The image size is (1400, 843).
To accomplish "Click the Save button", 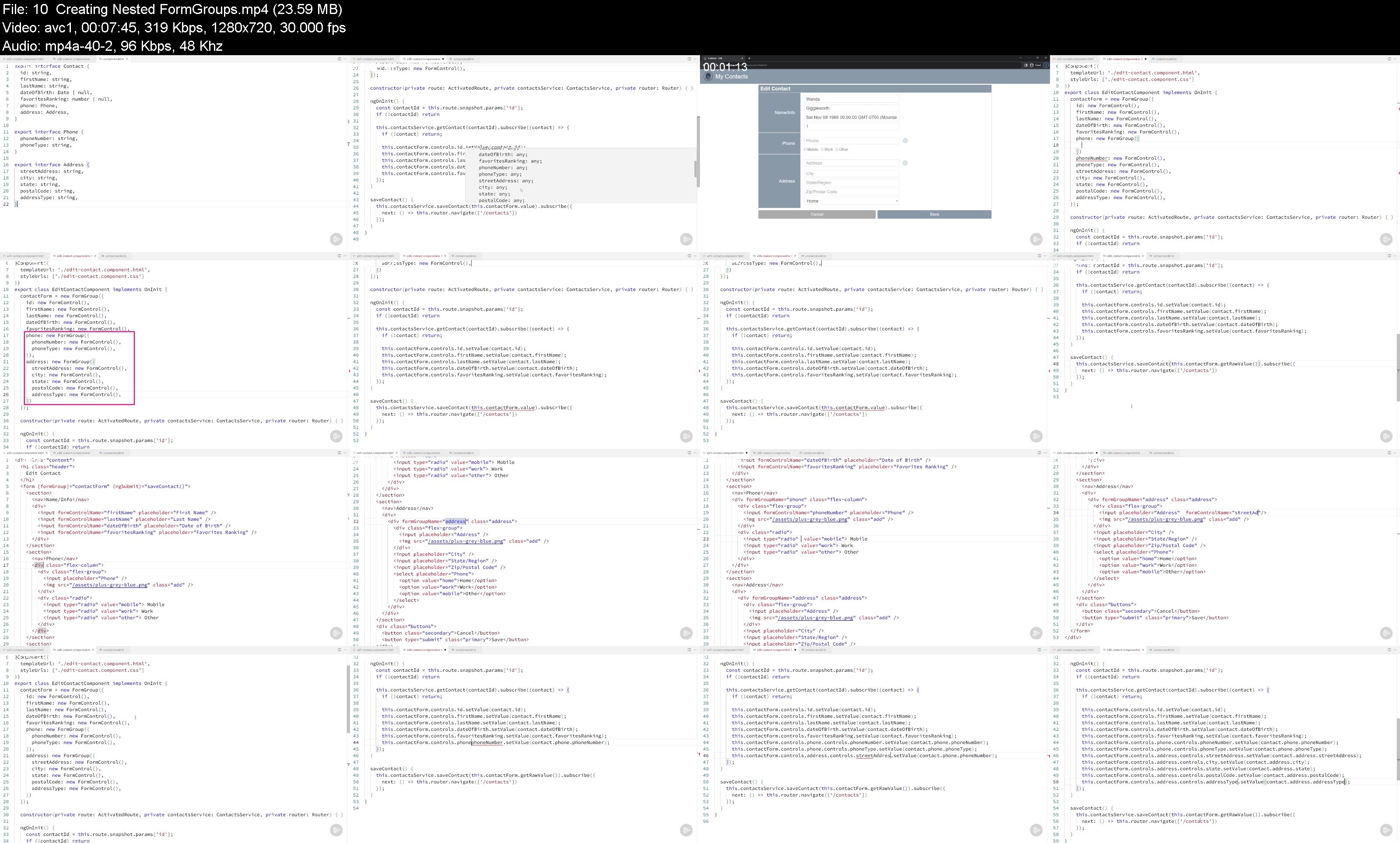I will tap(934, 214).
